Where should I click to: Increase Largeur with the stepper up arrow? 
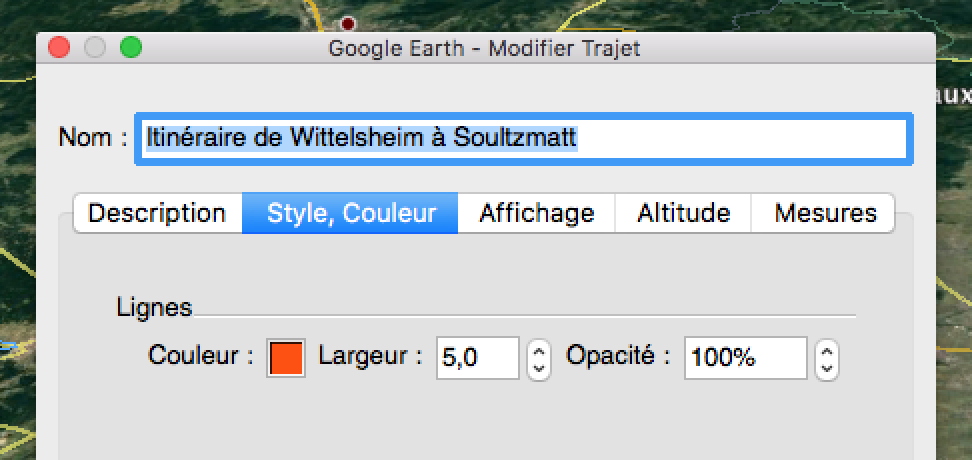tap(539, 350)
